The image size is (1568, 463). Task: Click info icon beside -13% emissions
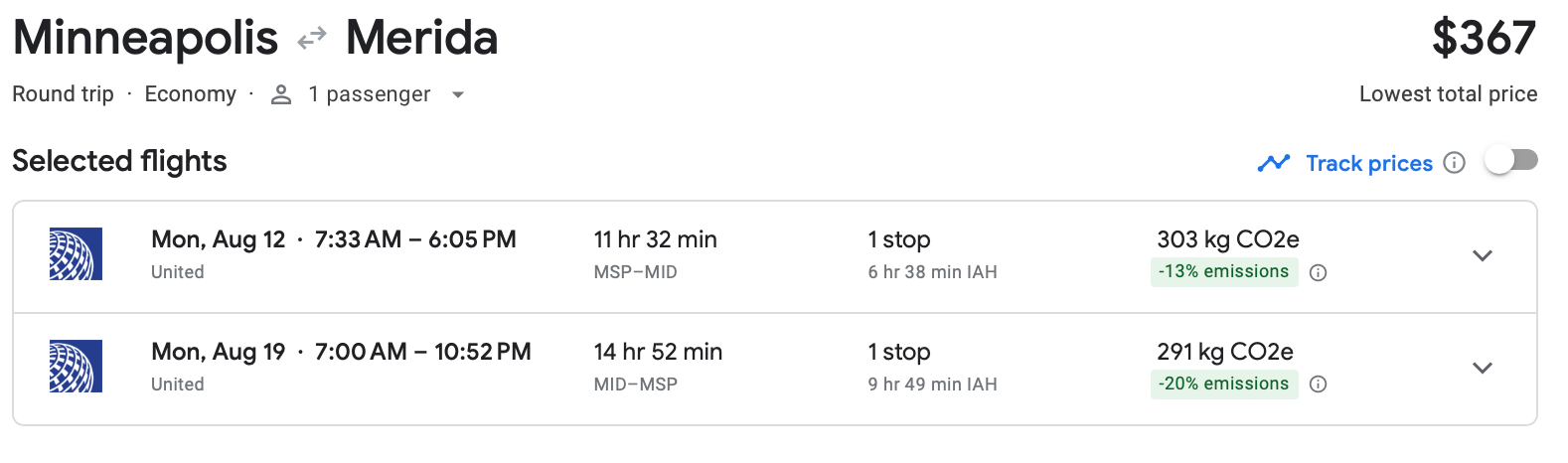click(1319, 273)
